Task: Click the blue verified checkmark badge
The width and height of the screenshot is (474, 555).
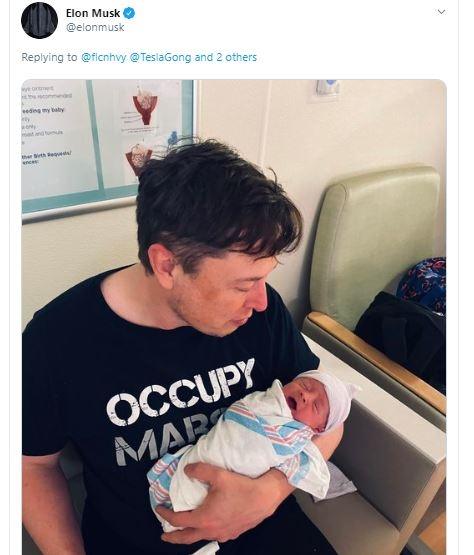Action: [129, 13]
